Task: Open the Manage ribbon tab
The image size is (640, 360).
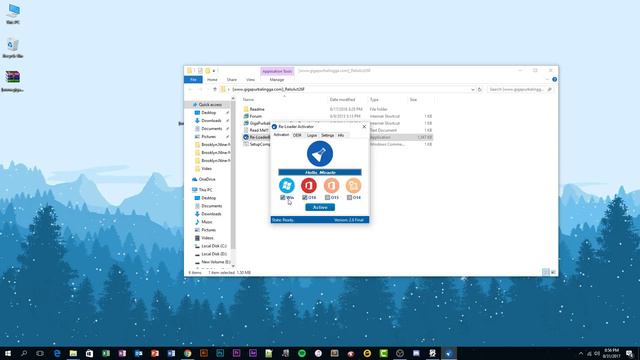Action: coord(277,80)
